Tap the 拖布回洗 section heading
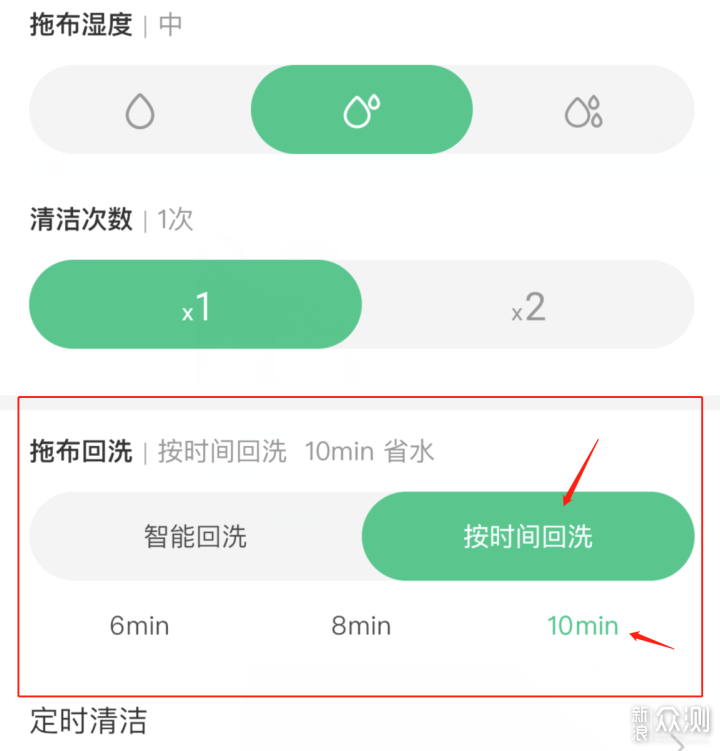Viewport: 720px width, 751px height. click(x=80, y=451)
